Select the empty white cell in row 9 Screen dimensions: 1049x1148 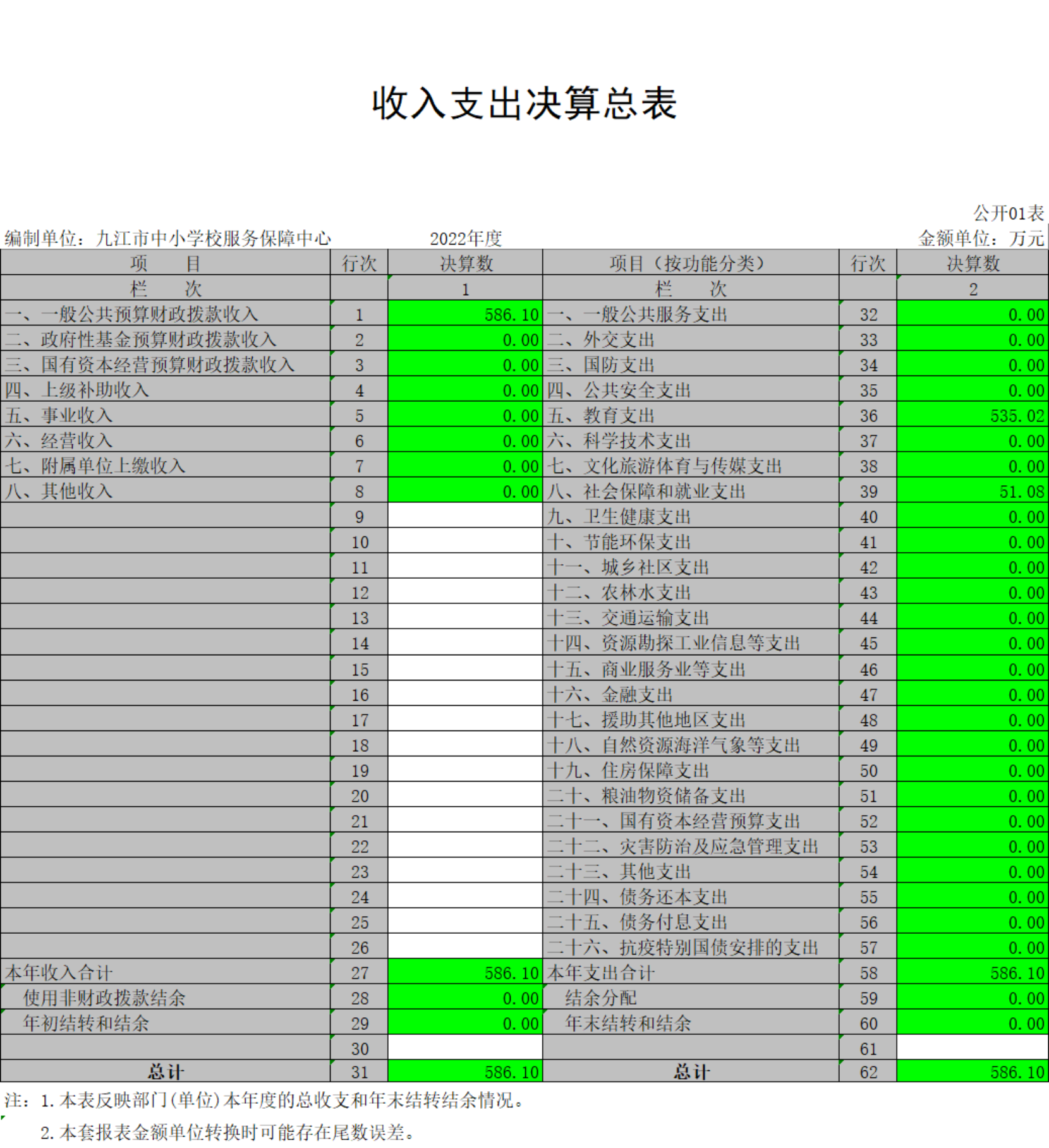465,516
